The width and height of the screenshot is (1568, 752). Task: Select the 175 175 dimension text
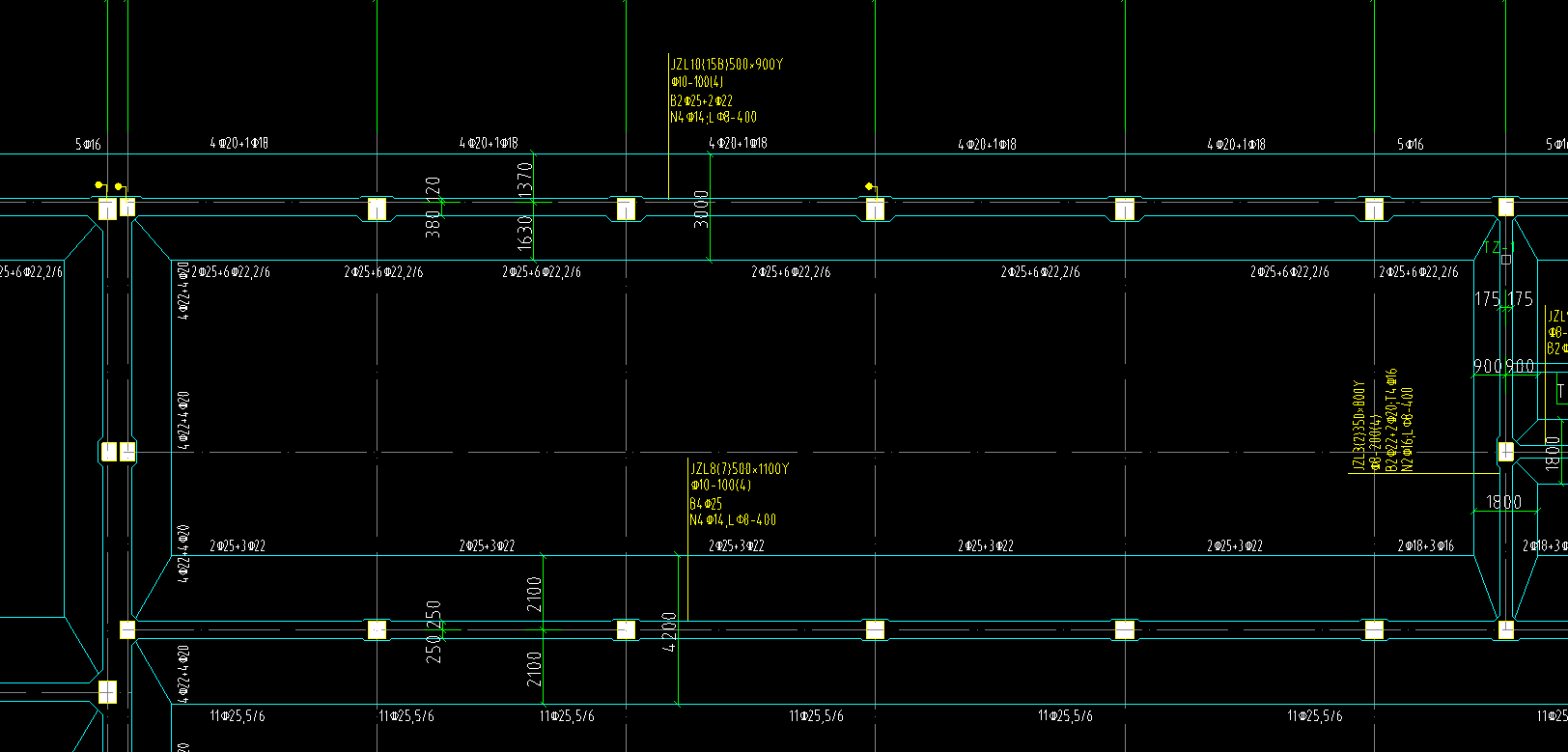point(1504,299)
